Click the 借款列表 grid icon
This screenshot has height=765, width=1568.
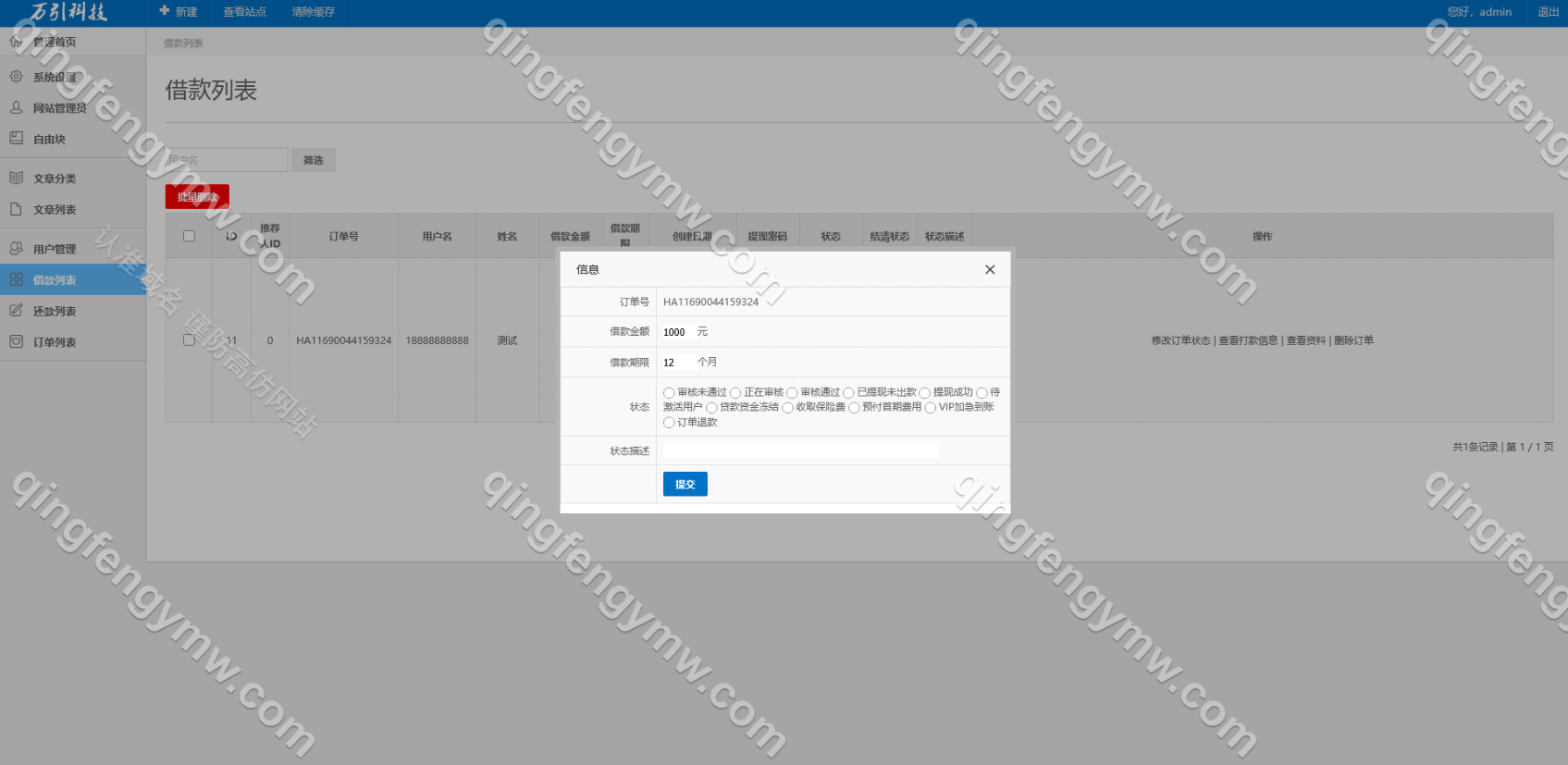pyautogui.click(x=16, y=279)
